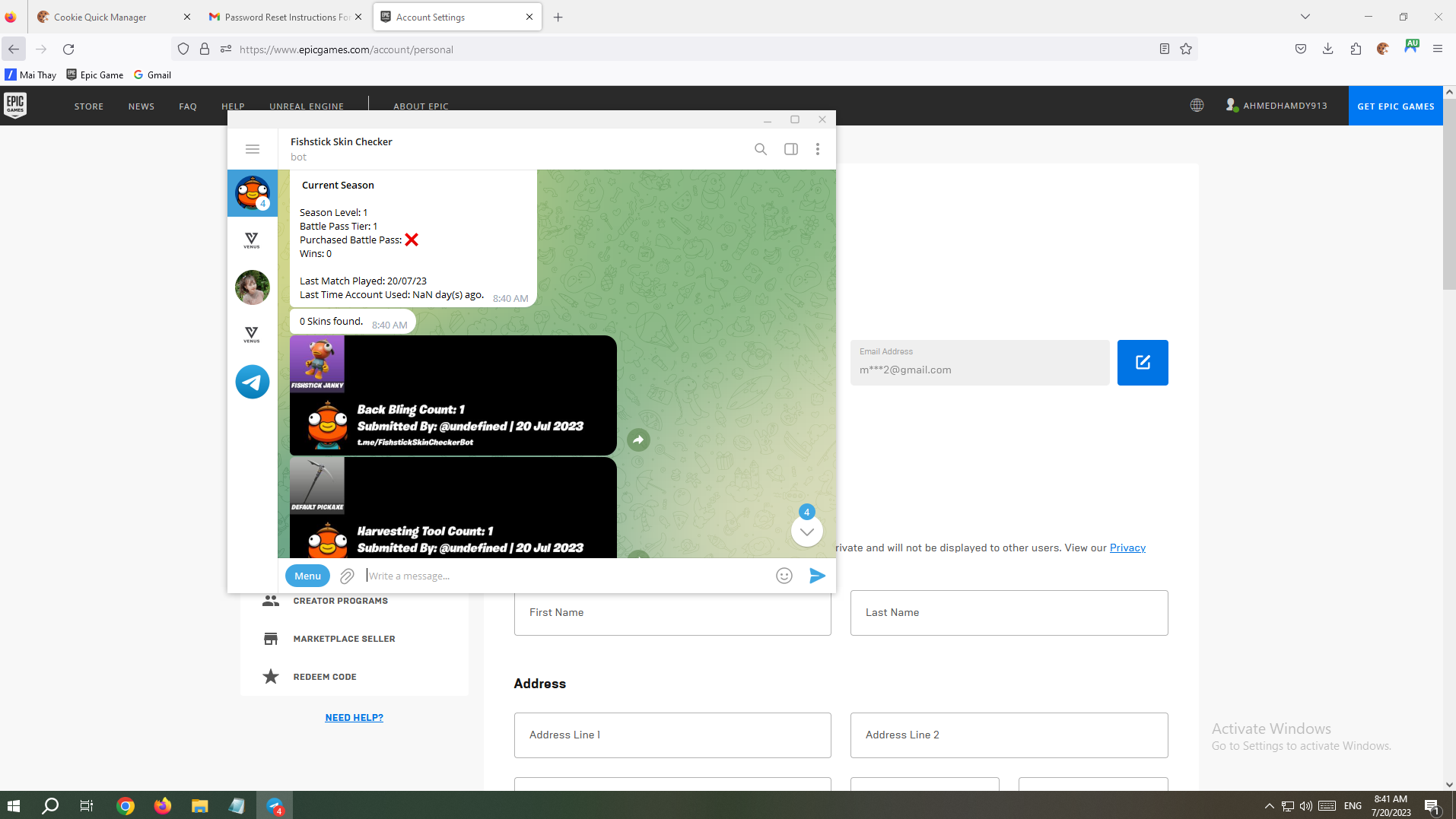Screen dimensions: 1456x819
Task: Open the Privacy policy link
Action: point(1127,548)
